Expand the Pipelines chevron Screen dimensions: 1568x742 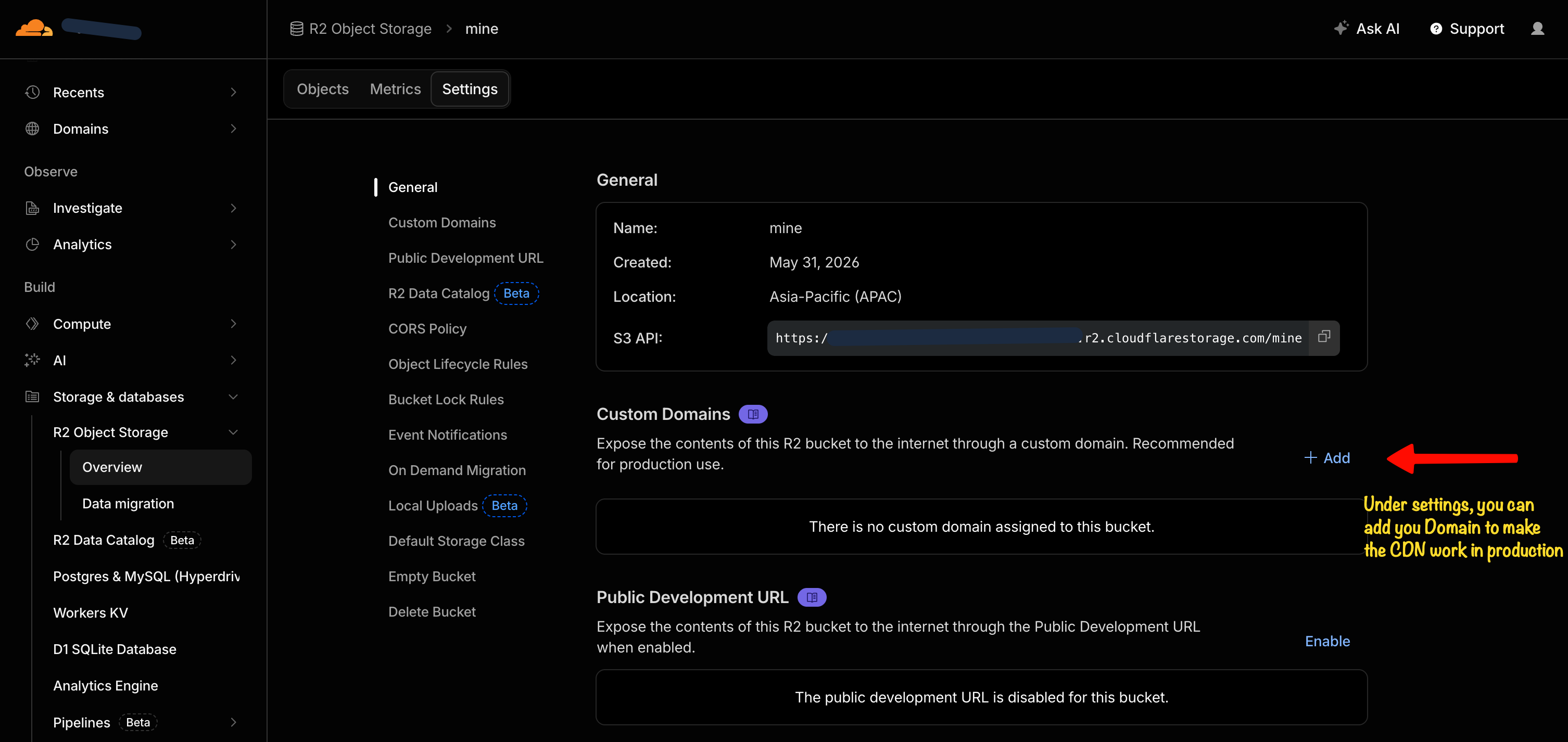pos(233,722)
